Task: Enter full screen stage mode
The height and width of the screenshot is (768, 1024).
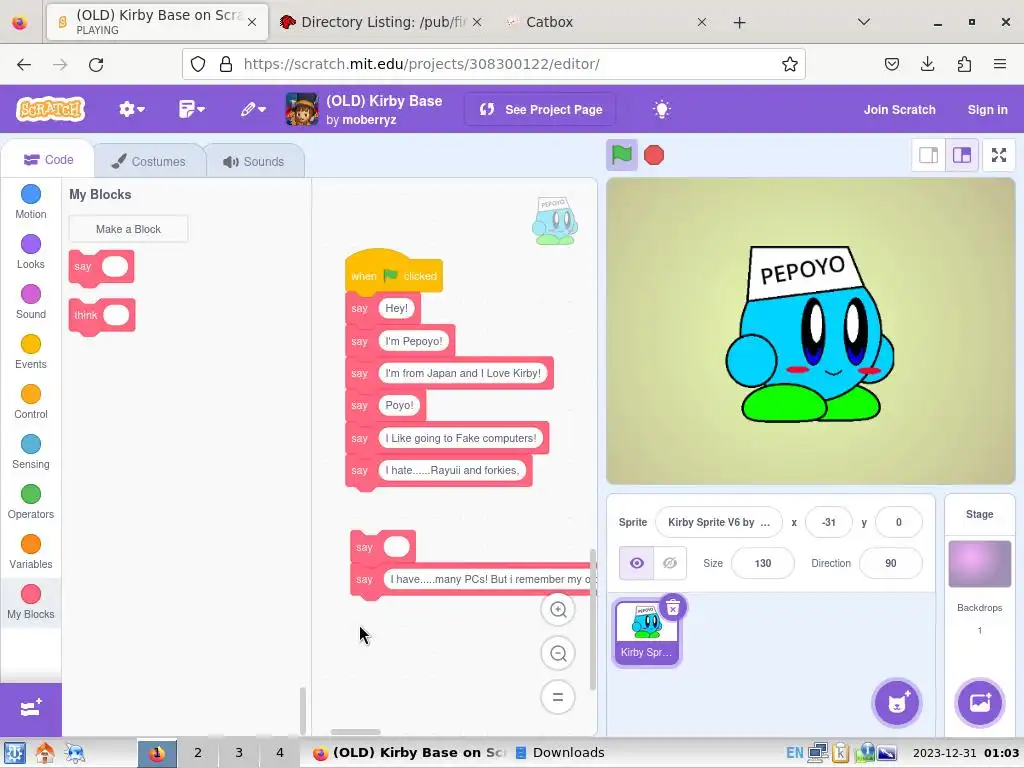Action: (x=999, y=155)
